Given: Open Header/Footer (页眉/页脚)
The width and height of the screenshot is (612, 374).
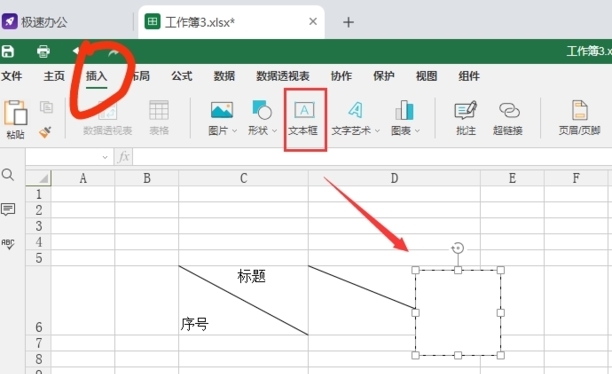Looking at the screenshot, I should coord(579,117).
